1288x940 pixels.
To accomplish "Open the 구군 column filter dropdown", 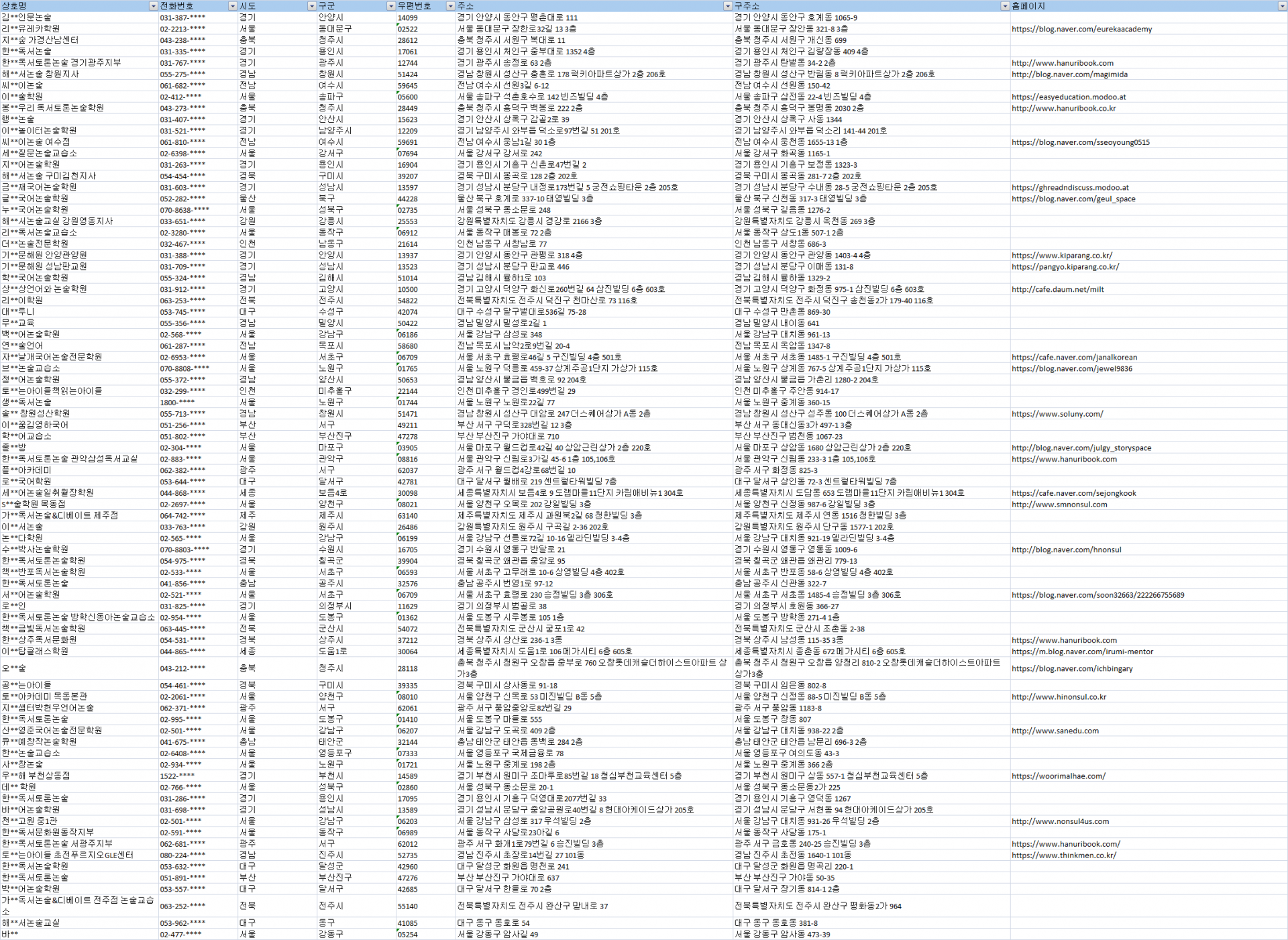I will [x=390, y=6].
